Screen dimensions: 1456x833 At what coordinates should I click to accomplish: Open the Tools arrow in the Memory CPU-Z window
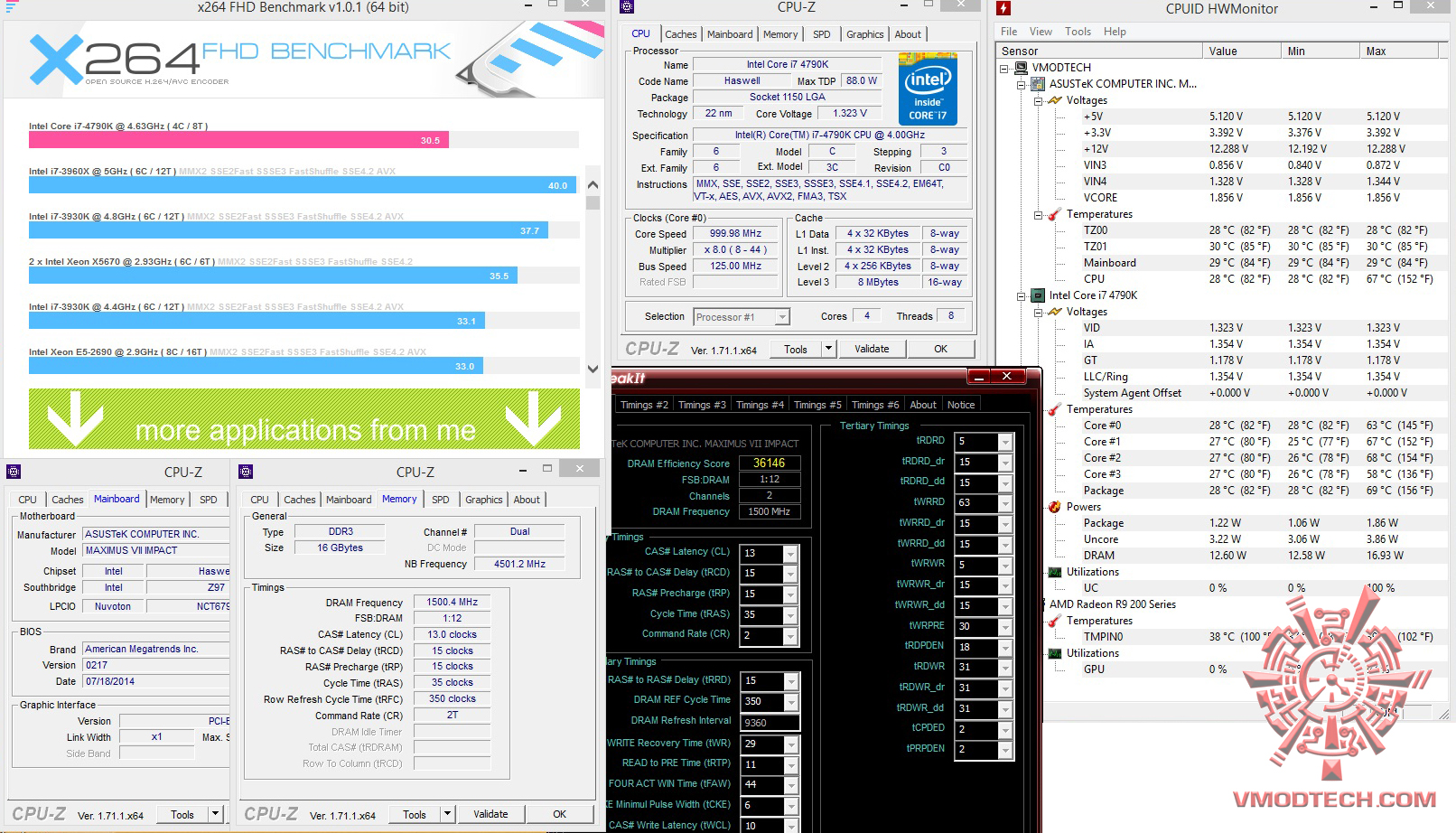(447, 814)
